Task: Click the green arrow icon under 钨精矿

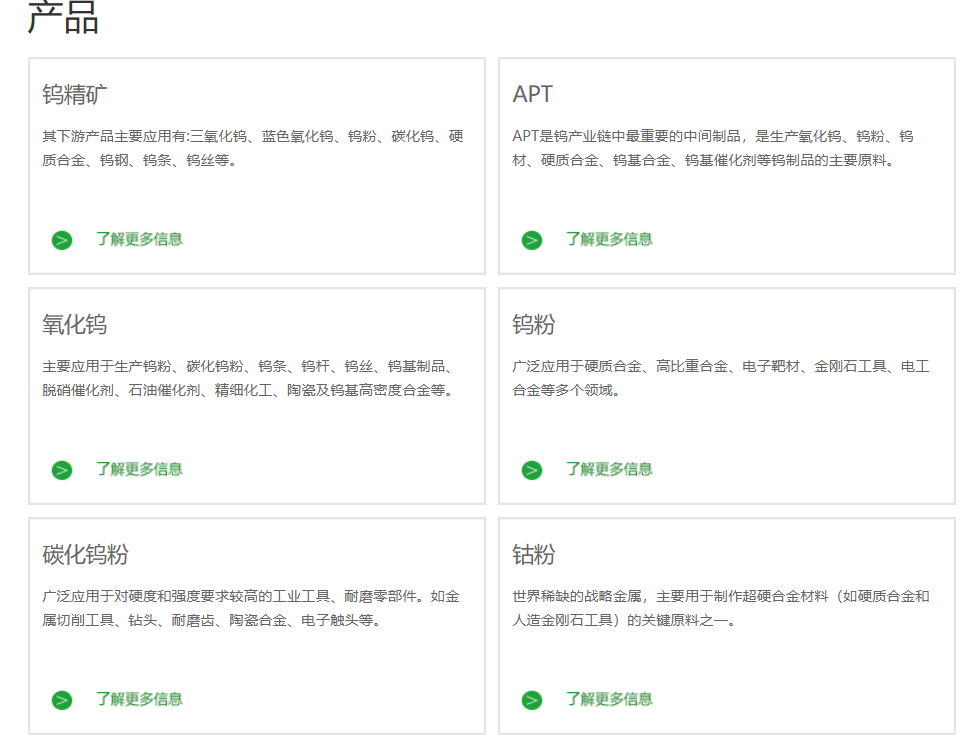Action: click(61, 240)
